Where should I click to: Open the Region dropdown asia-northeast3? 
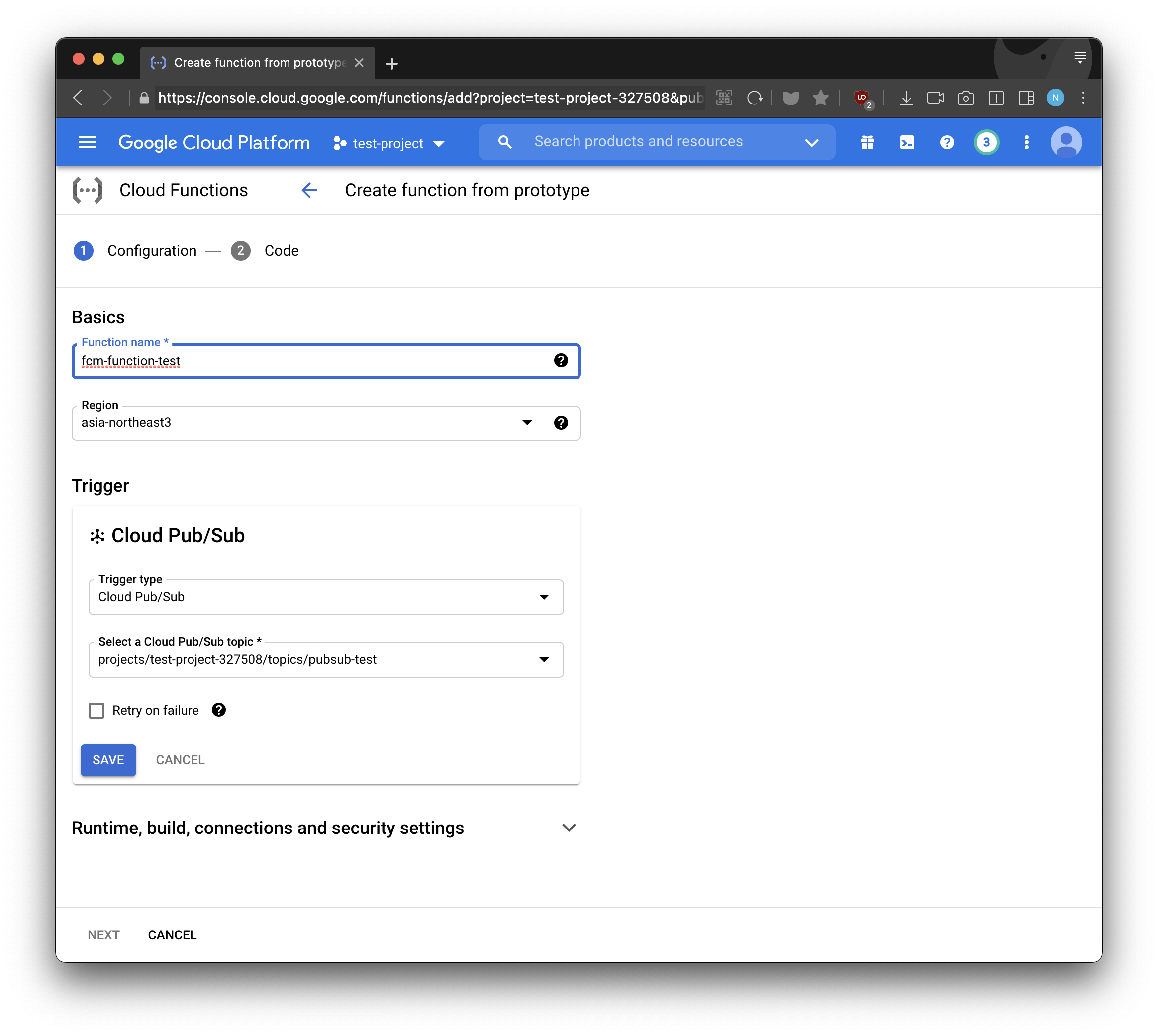pyautogui.click(x=307, y=423)
